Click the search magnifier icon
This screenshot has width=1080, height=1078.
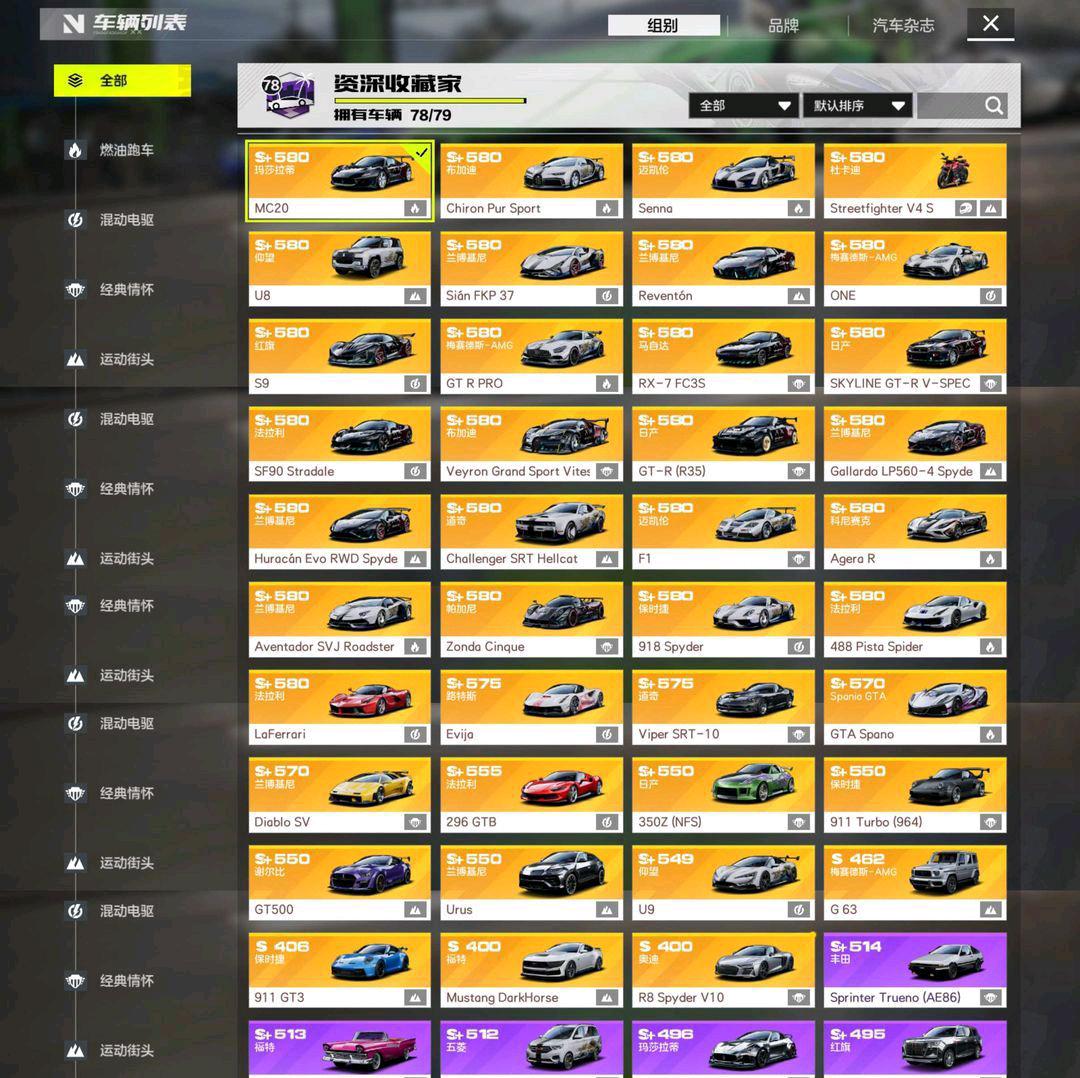(x=993, y=105)
